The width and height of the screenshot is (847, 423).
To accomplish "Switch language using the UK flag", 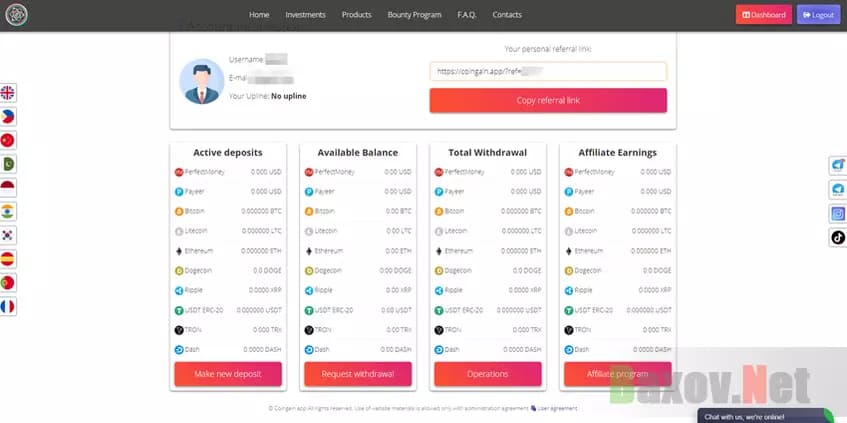I will coord(8,93).
